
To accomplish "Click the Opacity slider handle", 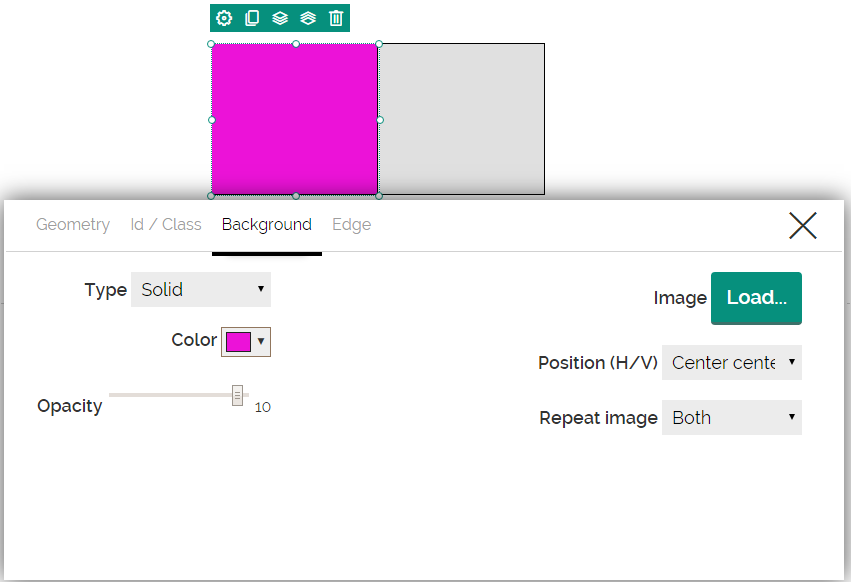I will pyautogui.click(x=237, y=395).
